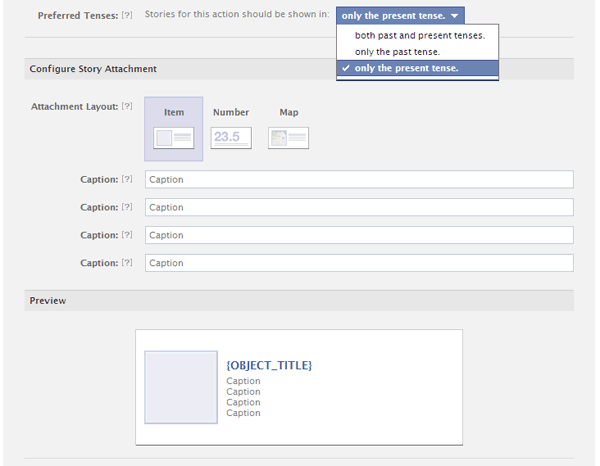
Task: Select the Item attachment layout
Action: pos(174,129)
